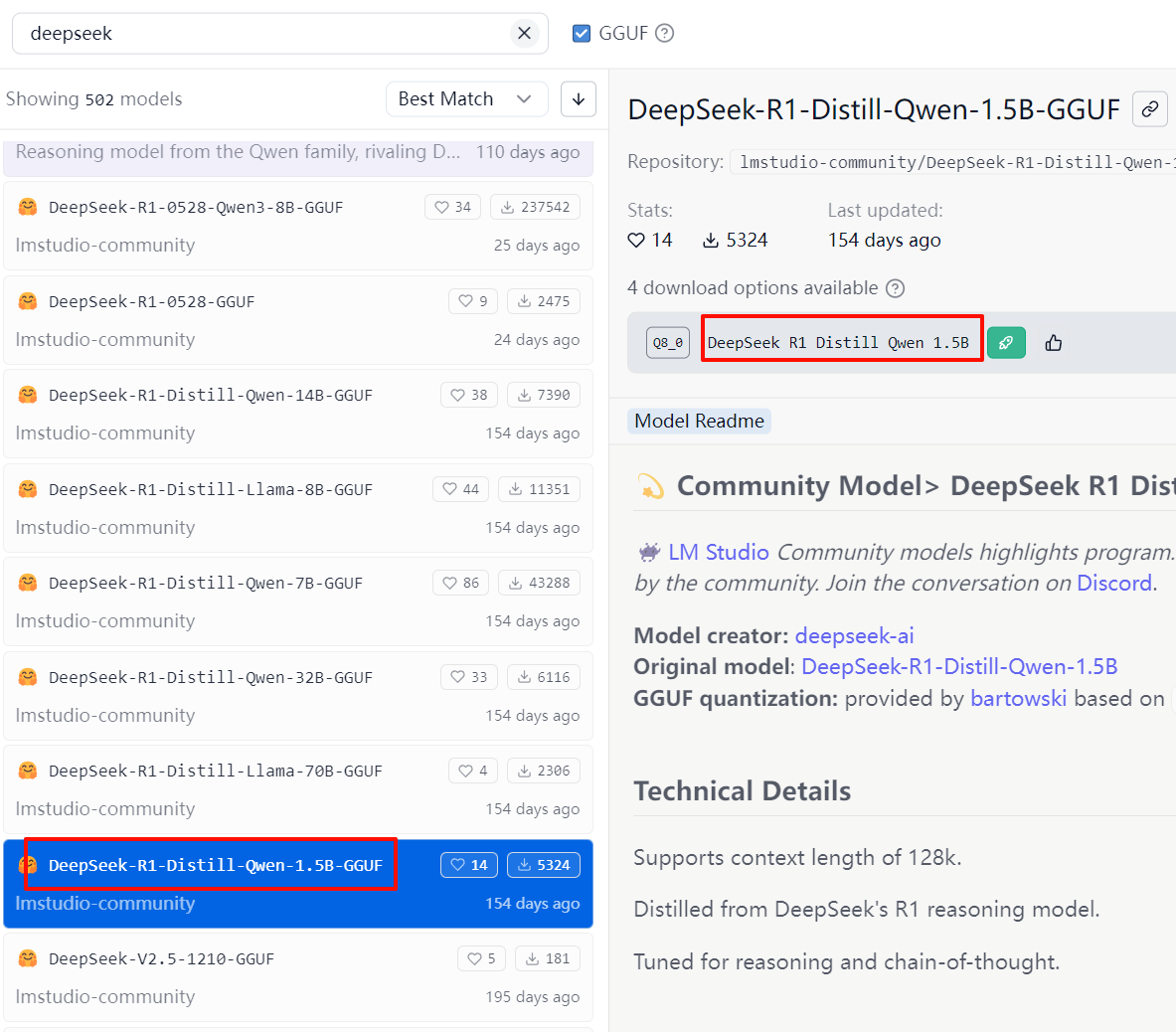The width and height of the screenshot is (1176, 1032).
Task: Click the likes badge showing 4
Action: click(x=473, y=771)
